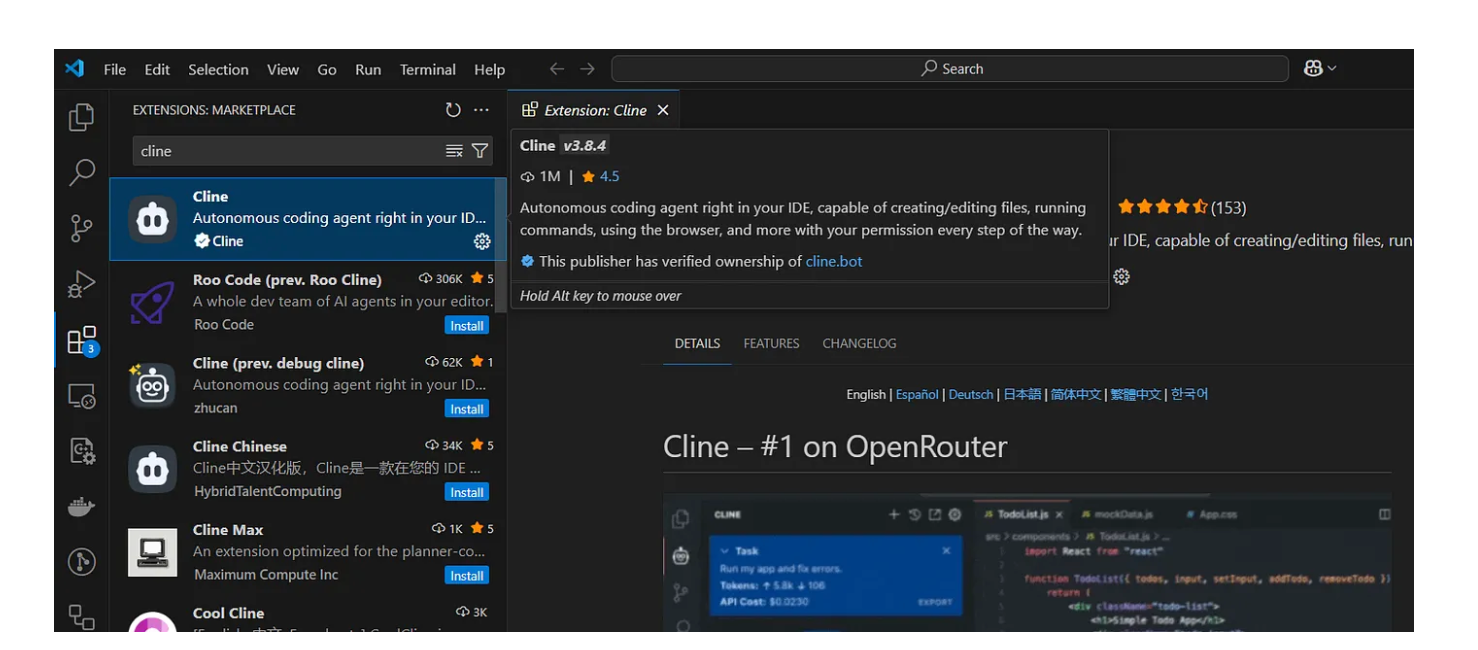Select the Cline extension in results
Image resolution: width=1478 pixels, height=650 pixels.
point(307,219)
